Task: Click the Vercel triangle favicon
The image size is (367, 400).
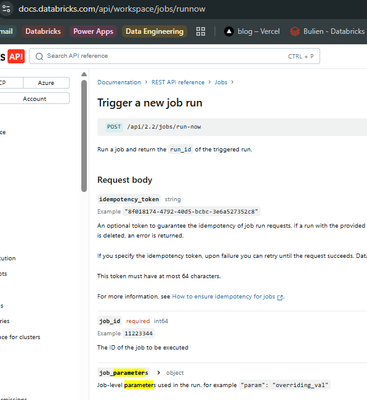Action: click(x=229, y=31)
